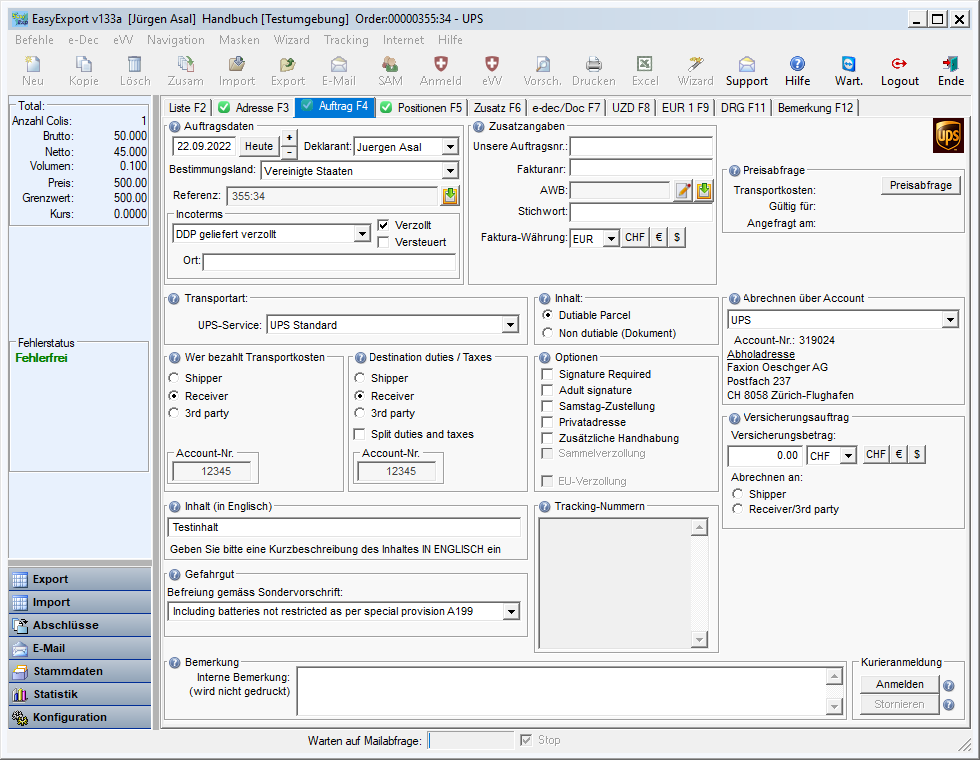
Task: Select Non dutiable (Dokument) radio button
Action: (547, 333)
